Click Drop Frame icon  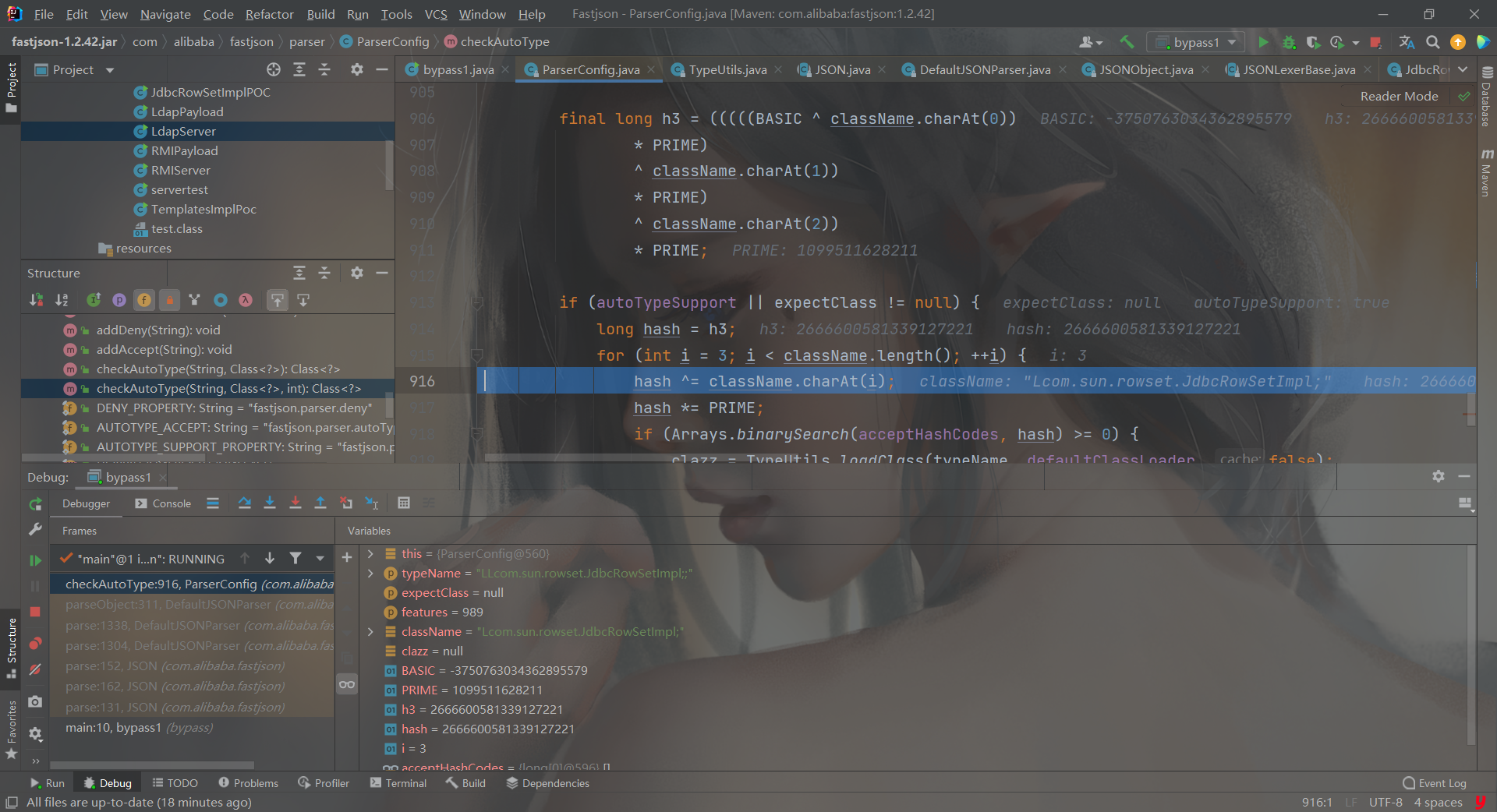click(346, 503)
